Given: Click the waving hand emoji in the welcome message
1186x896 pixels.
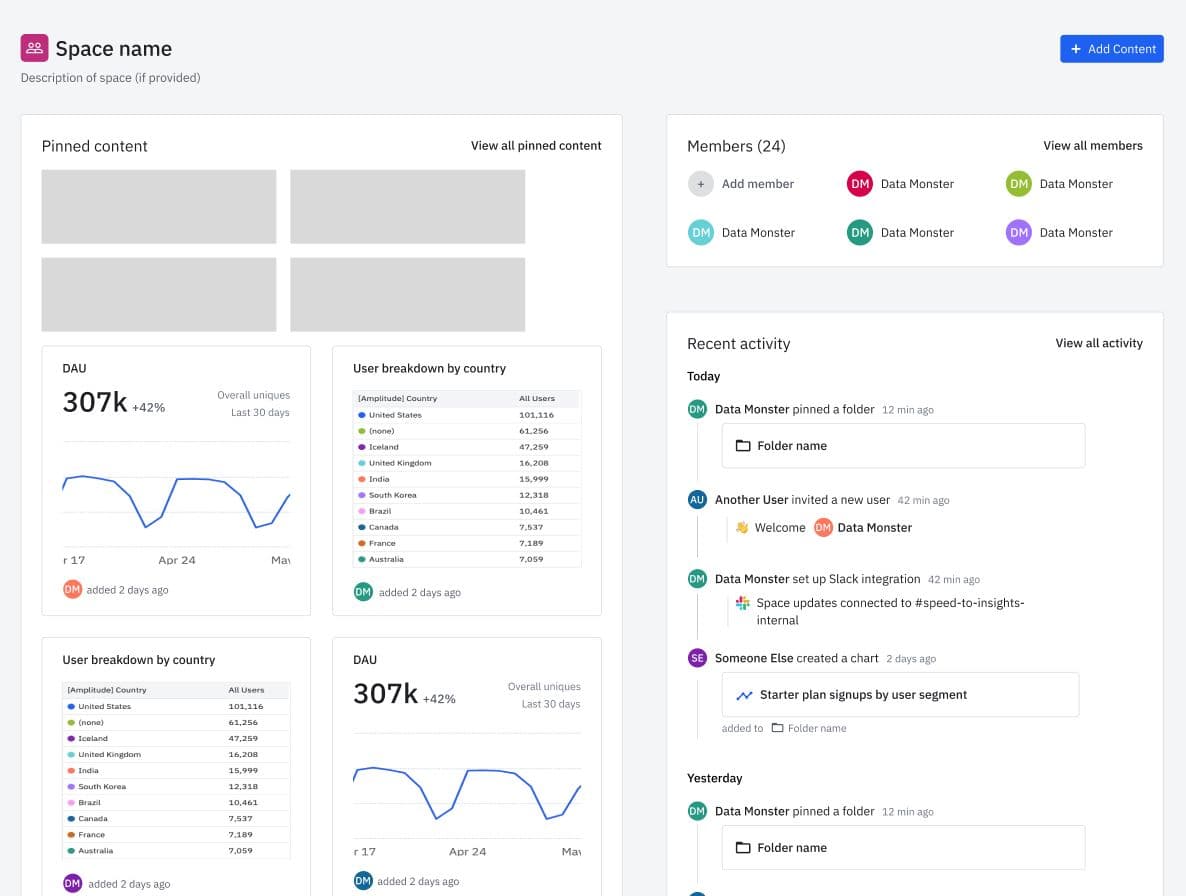Looking at the screenshot, I should tap(742, 527).
